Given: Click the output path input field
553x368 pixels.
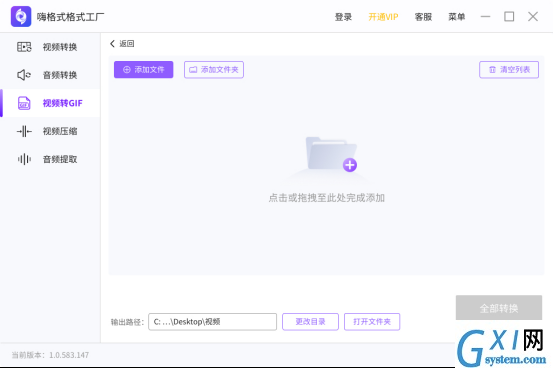Looking at the screenshot, I should tap(212, 322).
